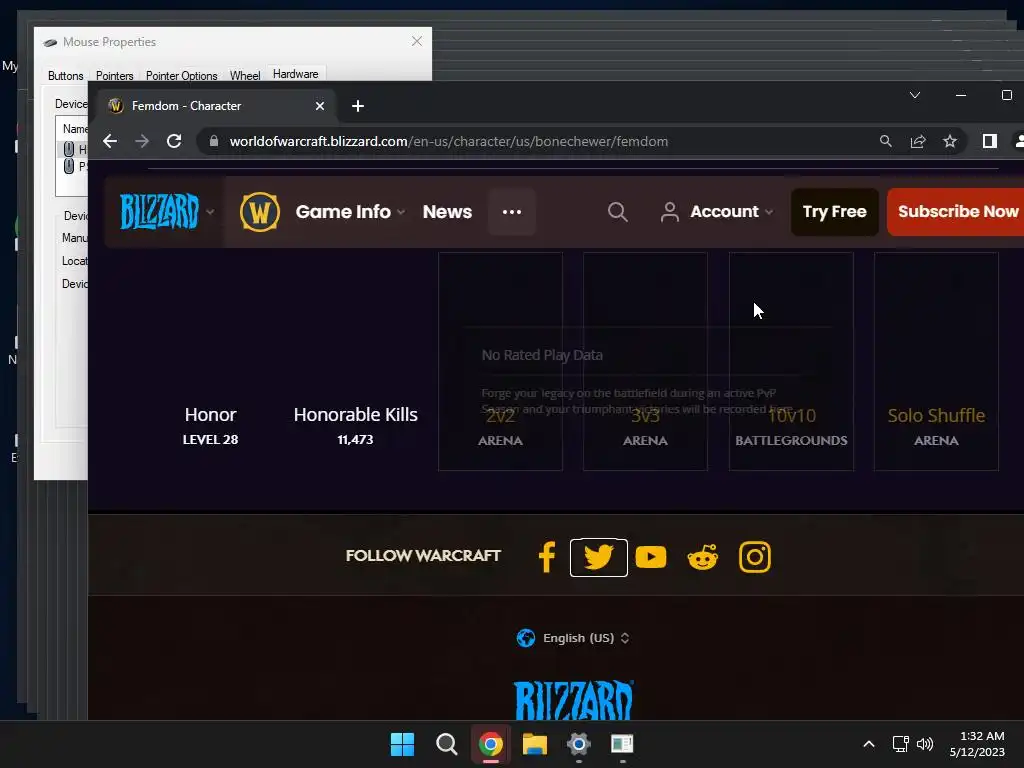Screen dimensions: 1024x768
Task: Share this page via the share icon
Action: click(918, 141)
